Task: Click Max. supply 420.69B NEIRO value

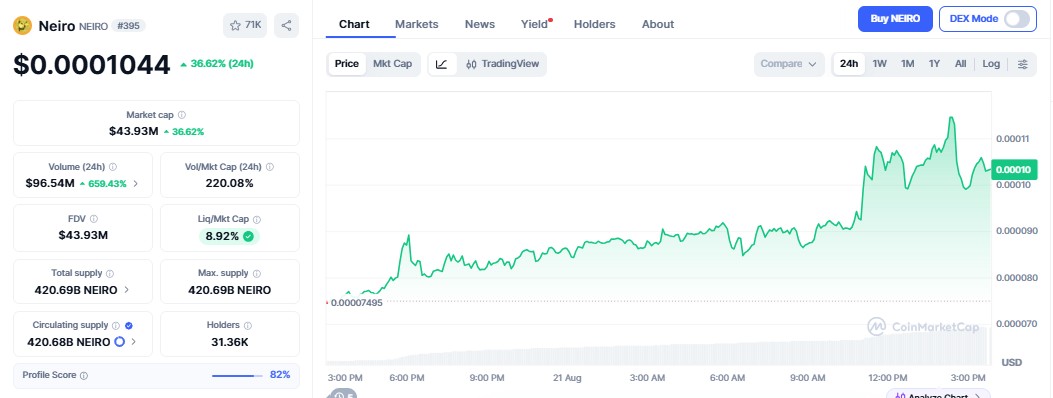Action: pos(230,290)
